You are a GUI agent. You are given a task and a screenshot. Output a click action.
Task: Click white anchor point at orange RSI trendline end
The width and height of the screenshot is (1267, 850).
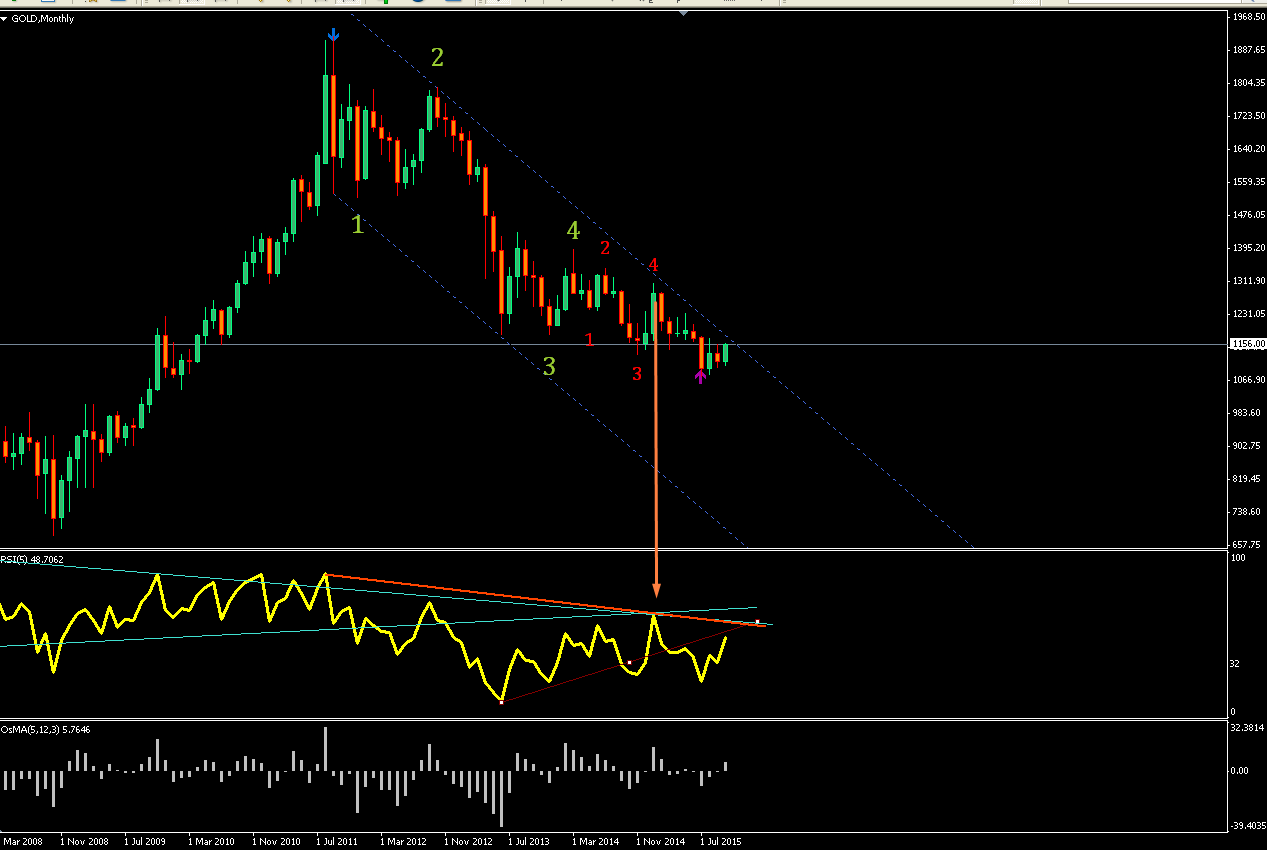[x=757, y=623]
